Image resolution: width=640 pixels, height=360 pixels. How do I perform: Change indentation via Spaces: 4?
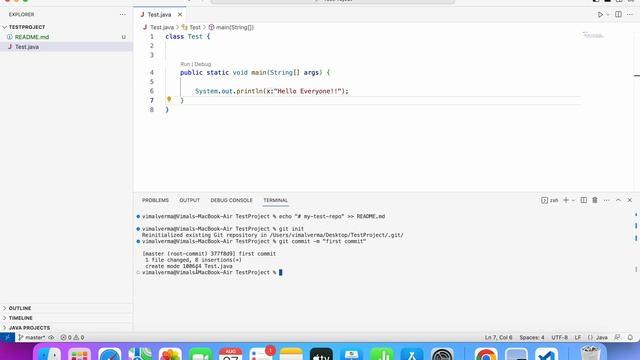point(532,338)
